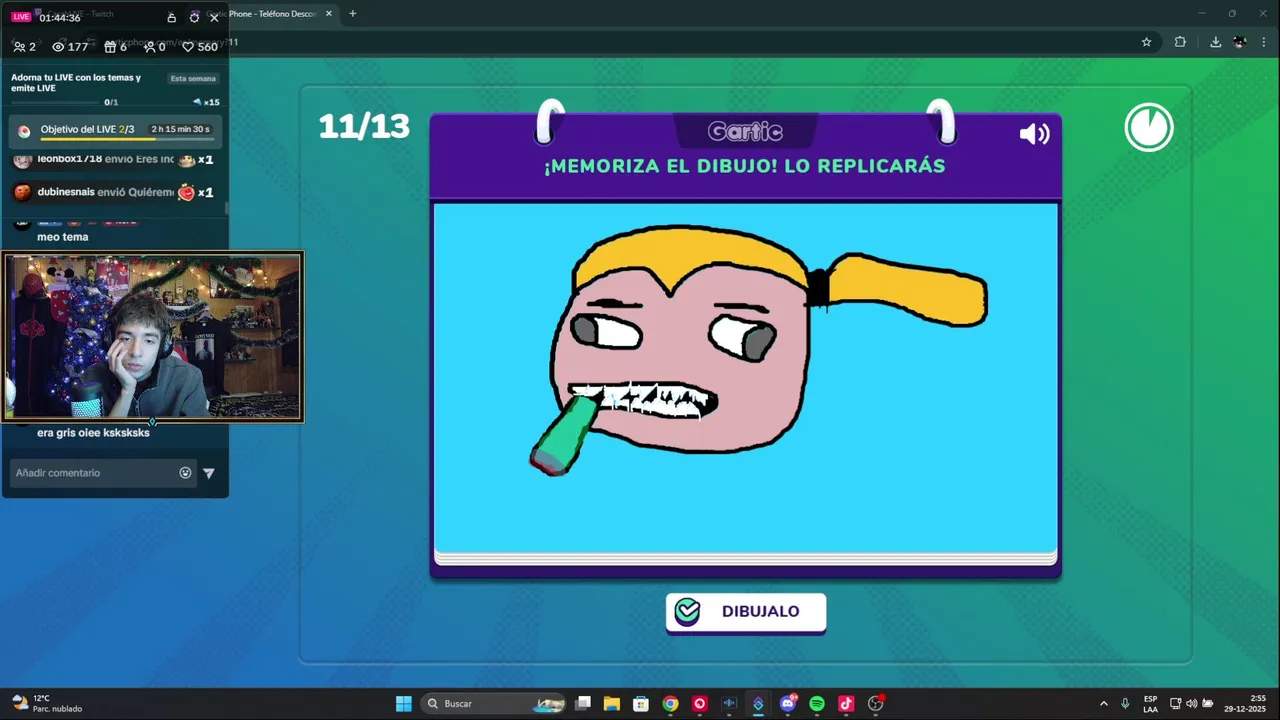Open a new browser tab with plus
This screenshot has height=720, width=1280.
click(x=352, y=14)
